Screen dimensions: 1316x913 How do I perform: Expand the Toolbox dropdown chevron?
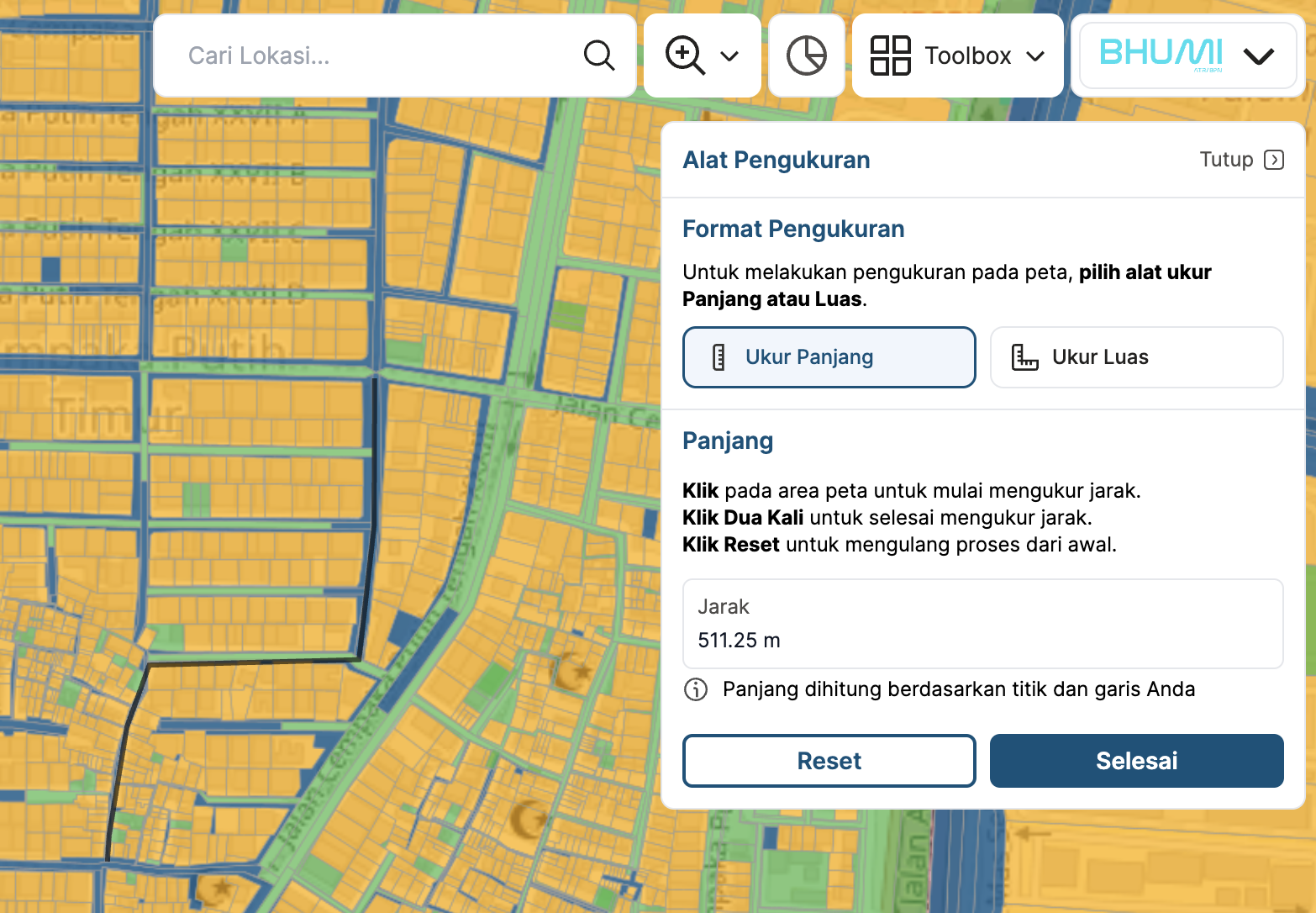click(1035, 56)
